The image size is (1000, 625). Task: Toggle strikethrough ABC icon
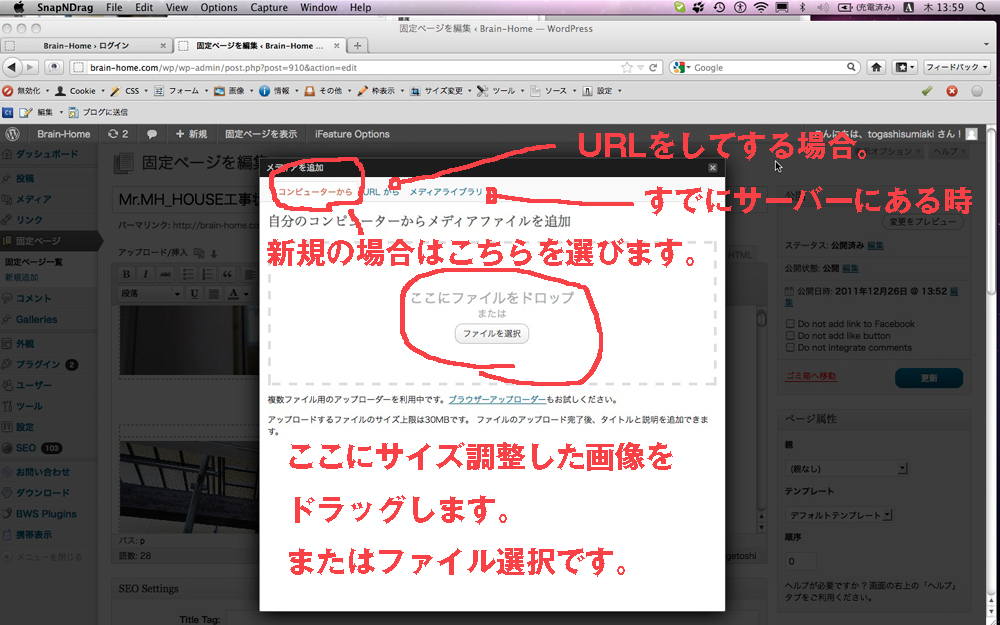coord(165,274)
